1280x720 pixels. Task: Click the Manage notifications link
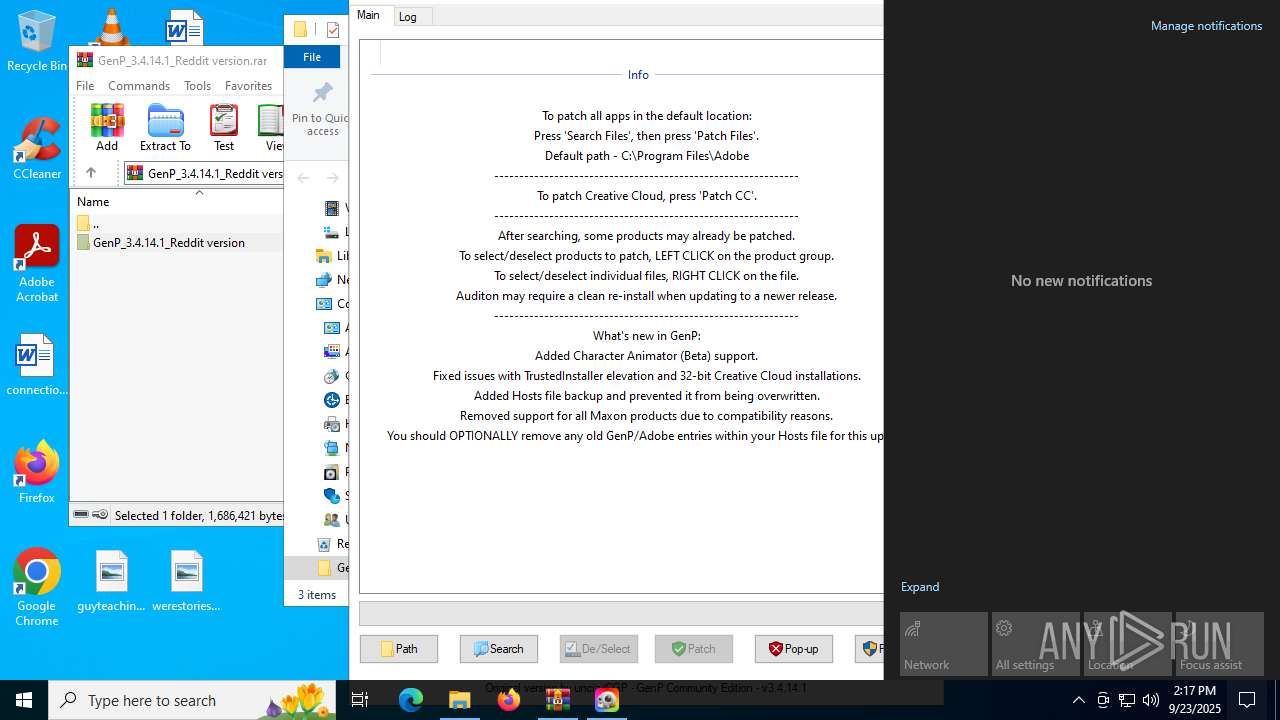pyautogui.click(x=1206, y=26)
